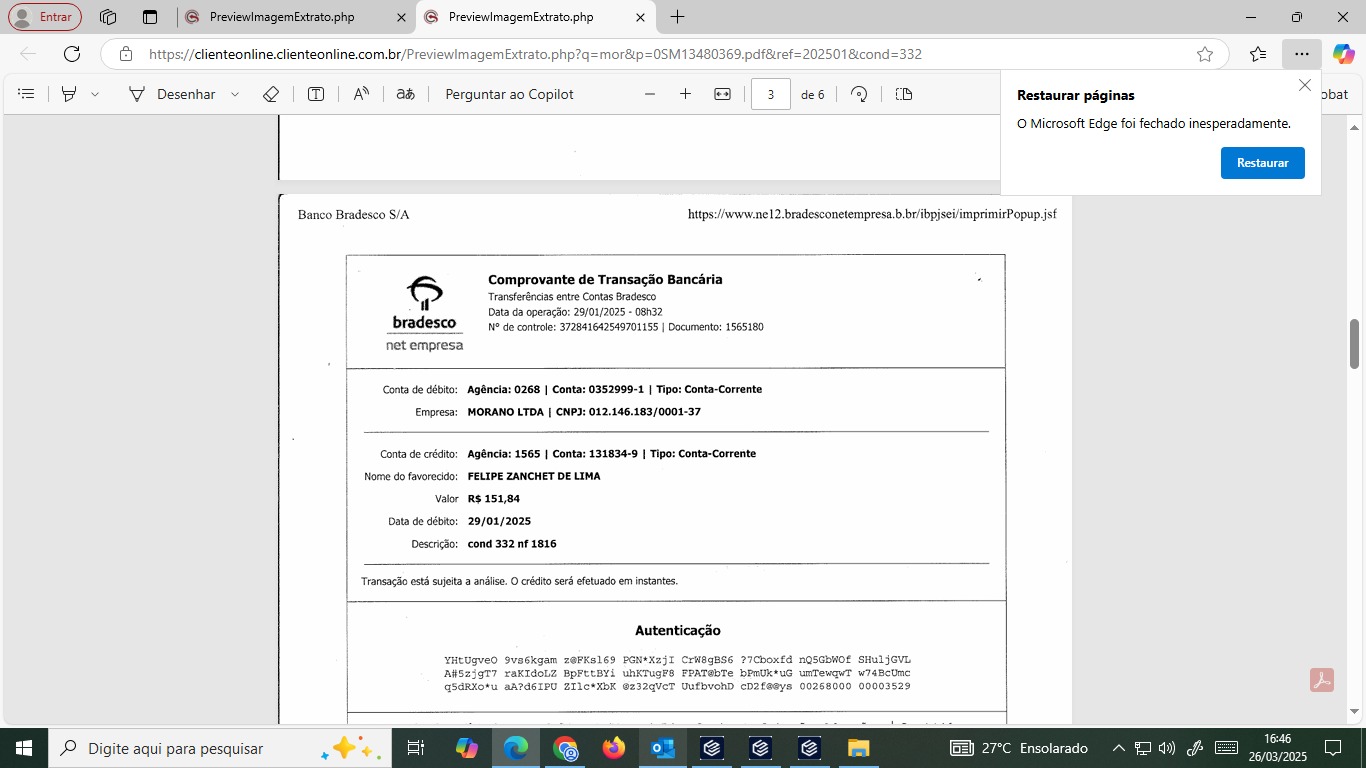Screen dimensions: 1366x768
Task: Select the text FELIPE ZANCHET DE LIMA
Action: pos(534,476)
